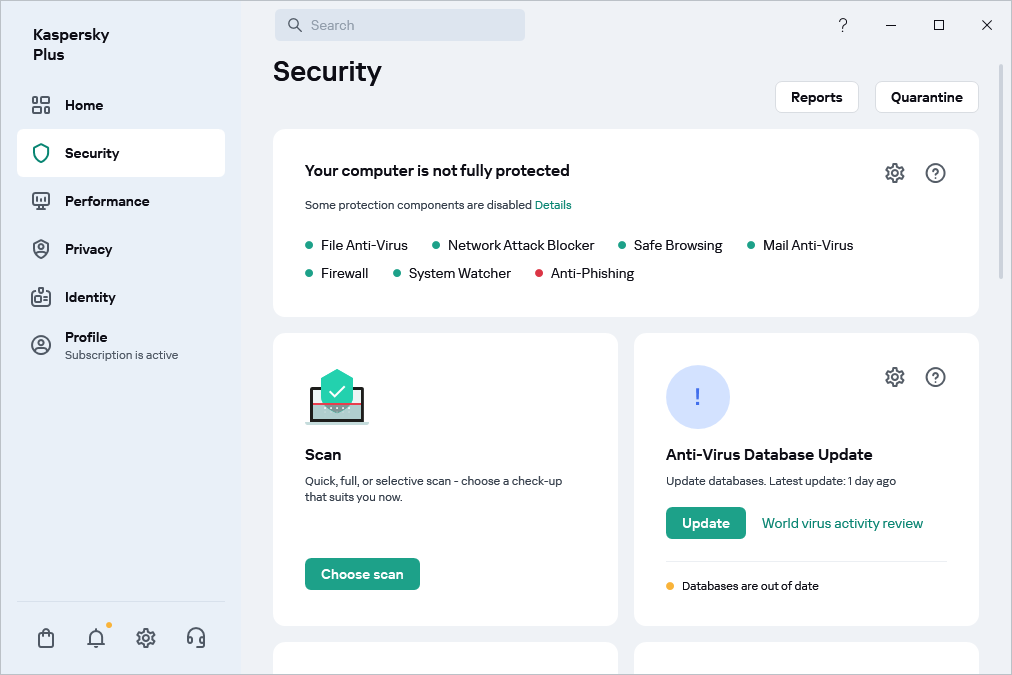Contact support via headset icon
Image resolution: width=1012 pixels, height=675 pixels.
pos(195,637)
